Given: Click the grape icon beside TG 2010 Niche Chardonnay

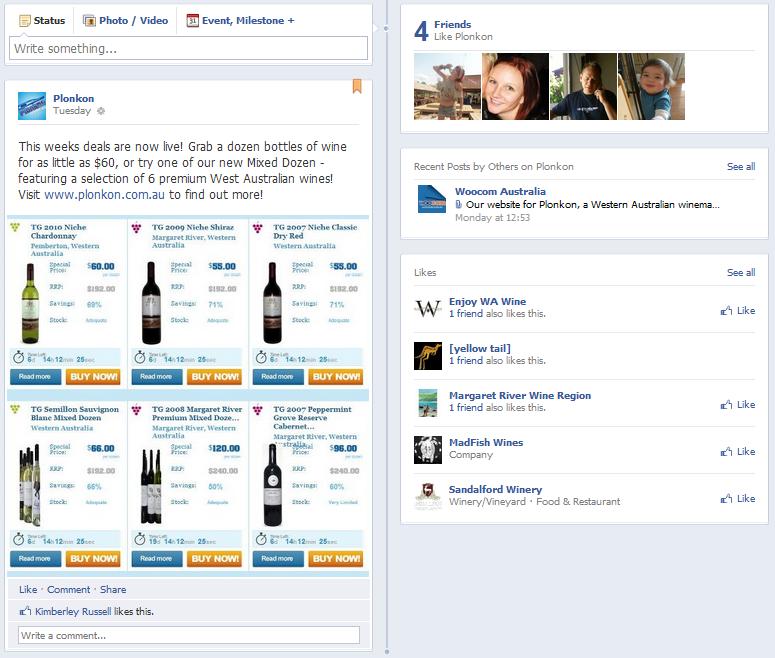Looking at the screenshot, I should click(x=15, y=227).
